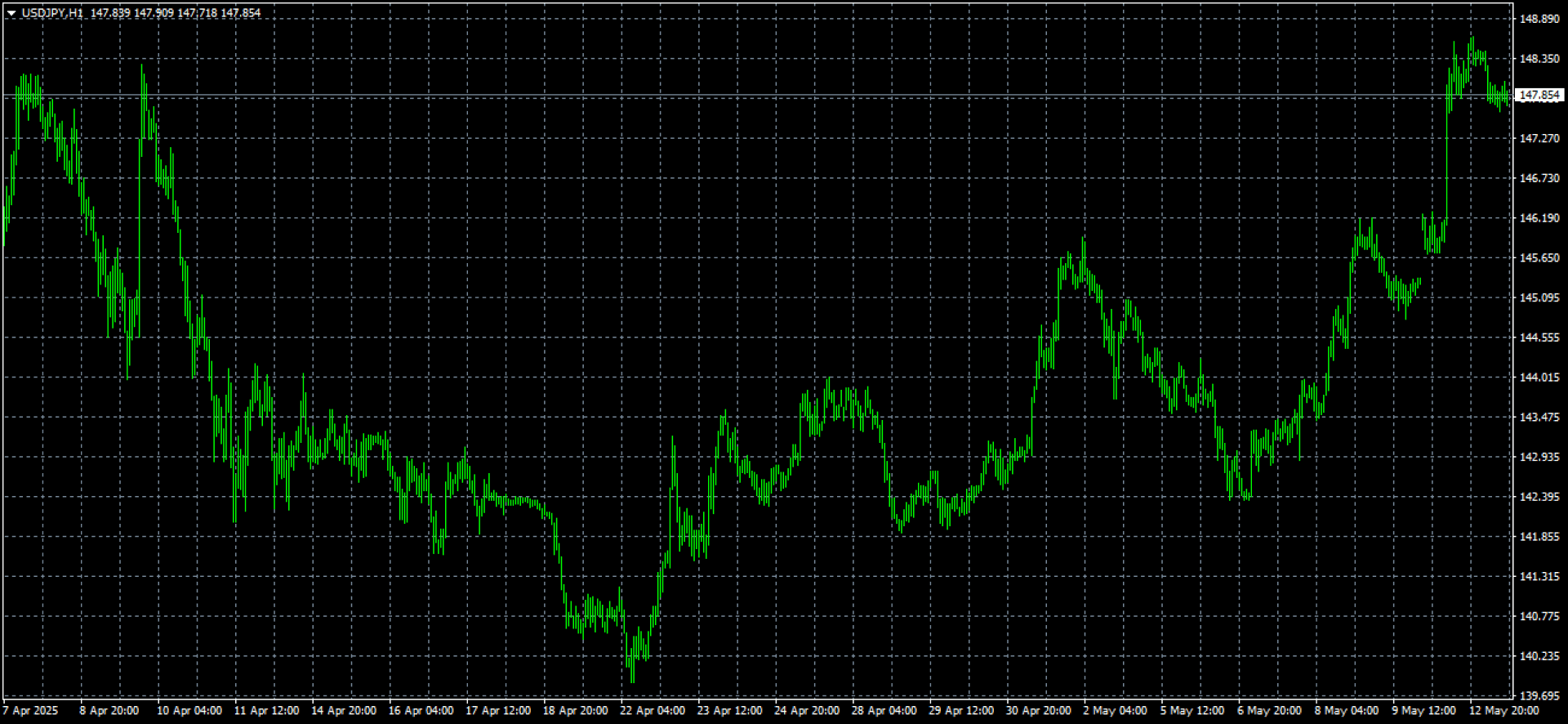Click the 28 Apr 04:00 time label

pyautogui.click(x=884, y=711)
